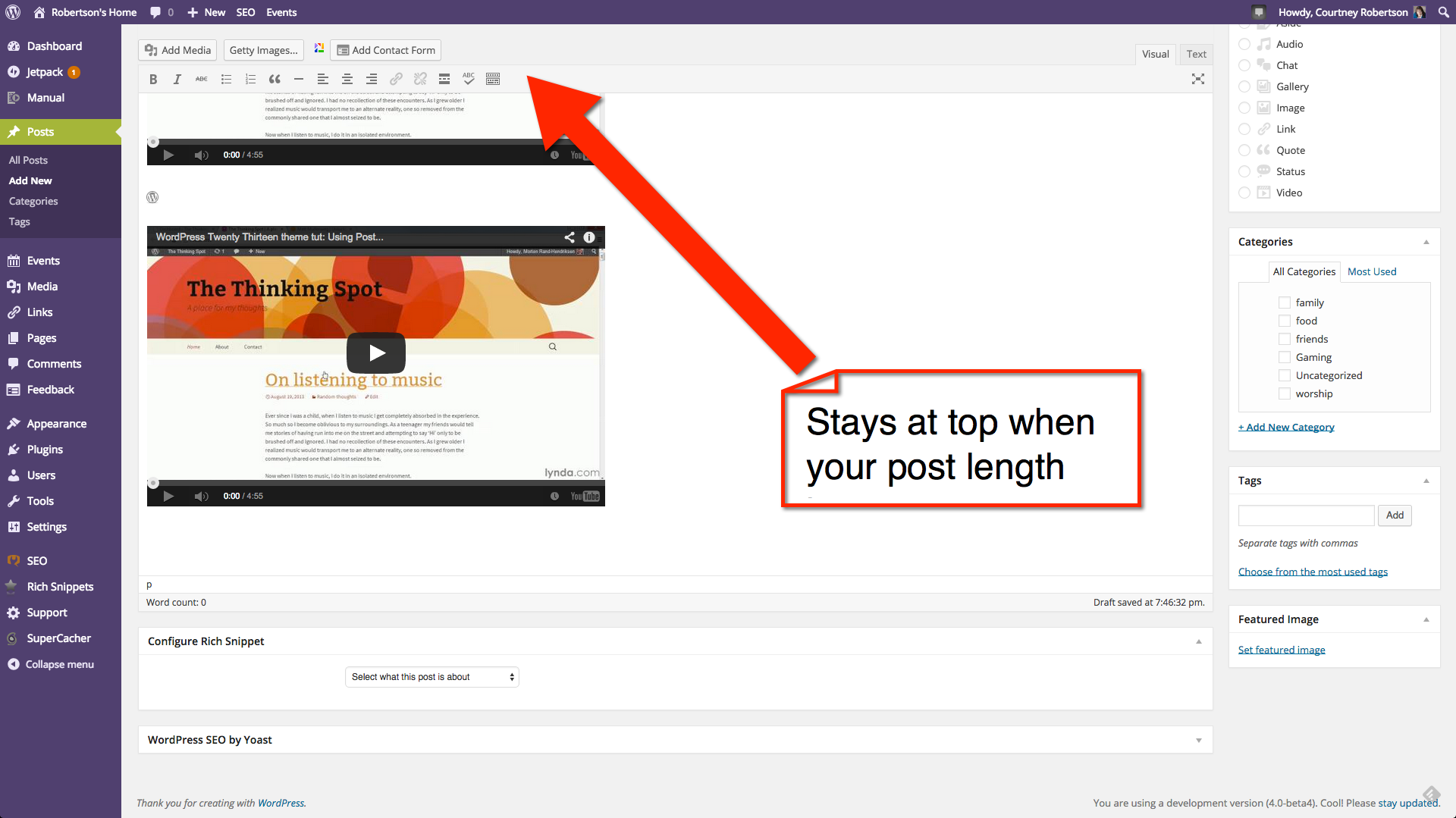Open the All Categories tab
Screen dimensions: 1456x818
(1304, 271)
